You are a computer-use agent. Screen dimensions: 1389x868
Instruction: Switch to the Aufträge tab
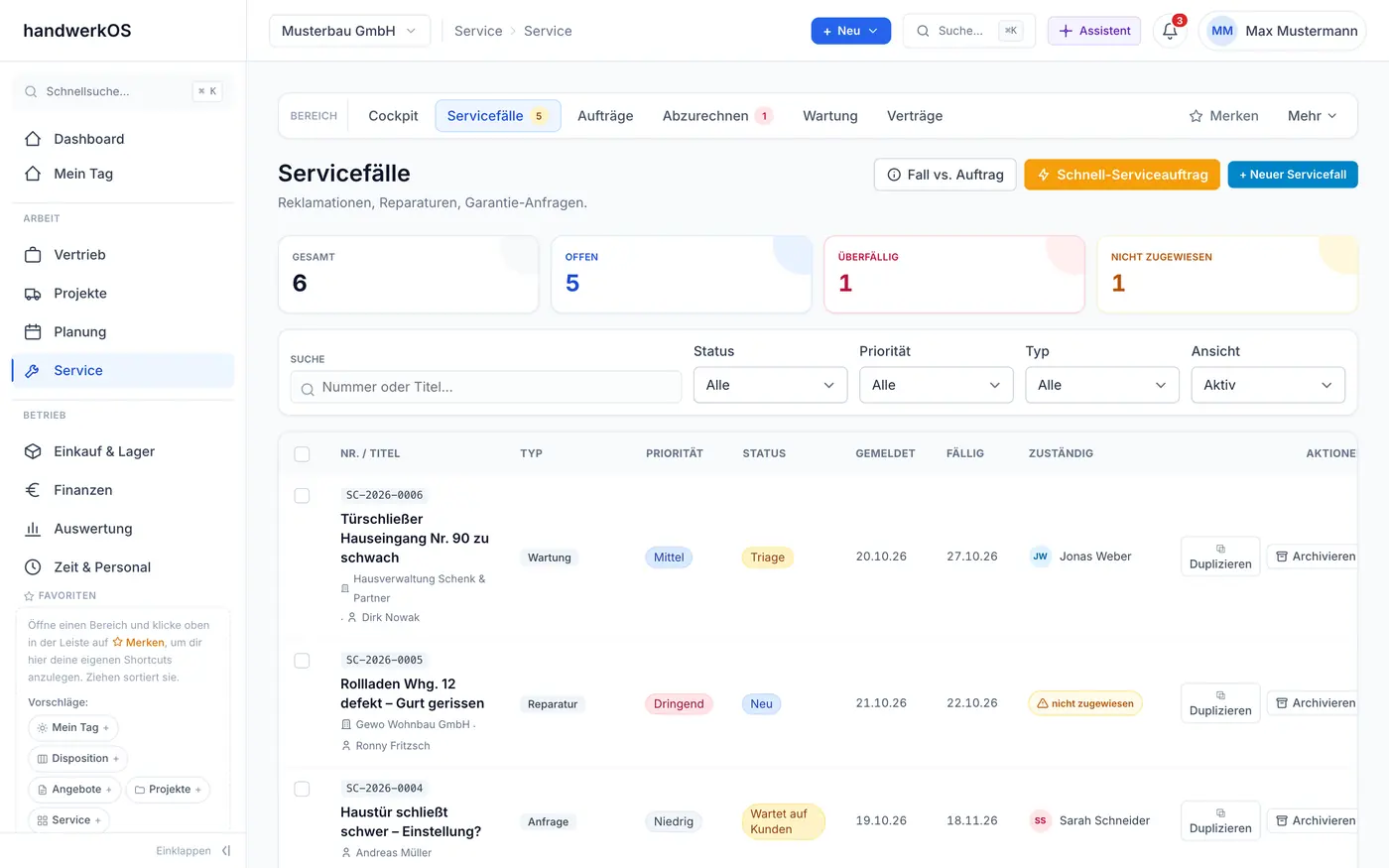coord(605,116)
